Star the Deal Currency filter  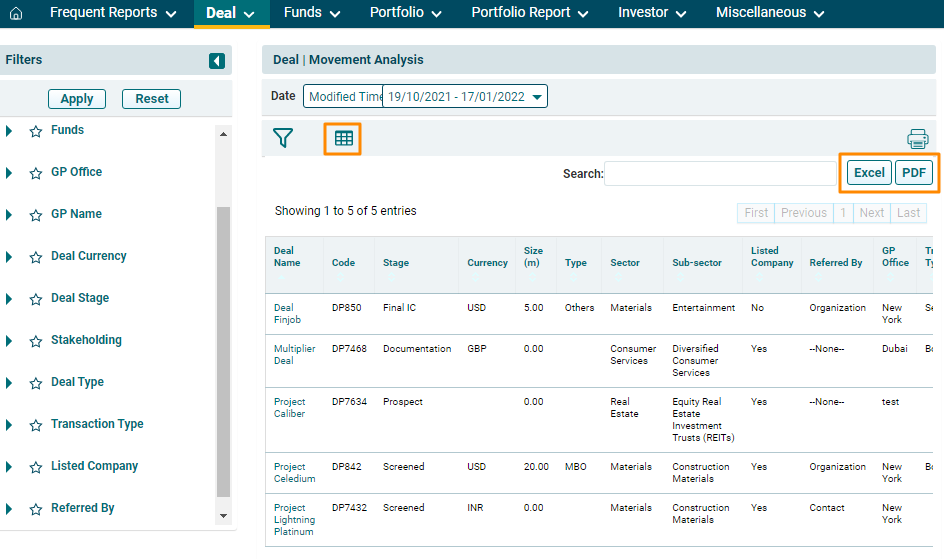click(x=36, y=257)
